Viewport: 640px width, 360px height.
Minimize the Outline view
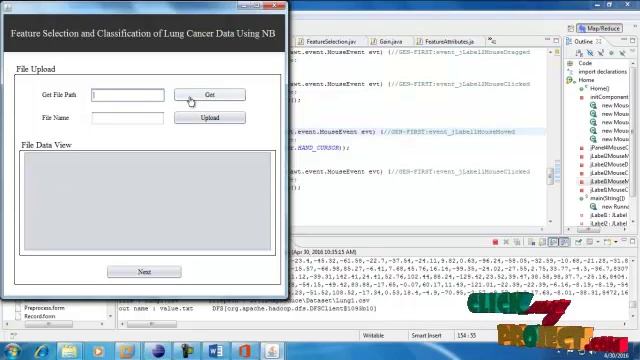[624, 40]
